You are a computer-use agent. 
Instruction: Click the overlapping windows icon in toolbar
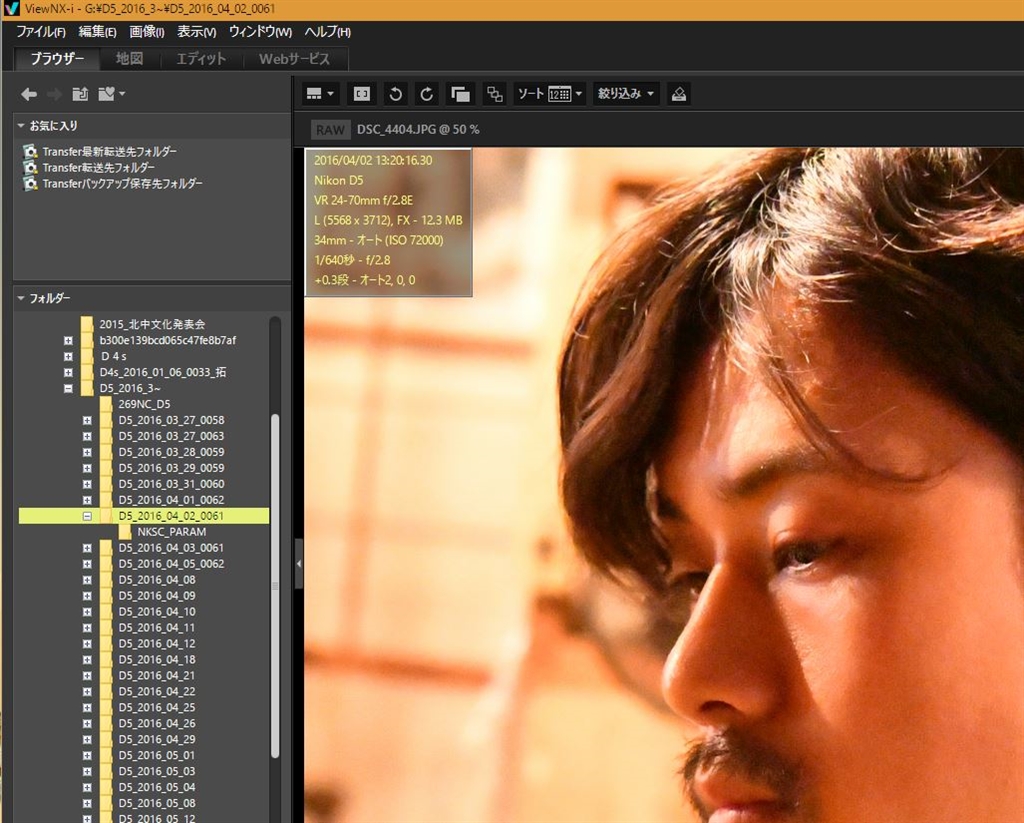click(x=460, y=94)
